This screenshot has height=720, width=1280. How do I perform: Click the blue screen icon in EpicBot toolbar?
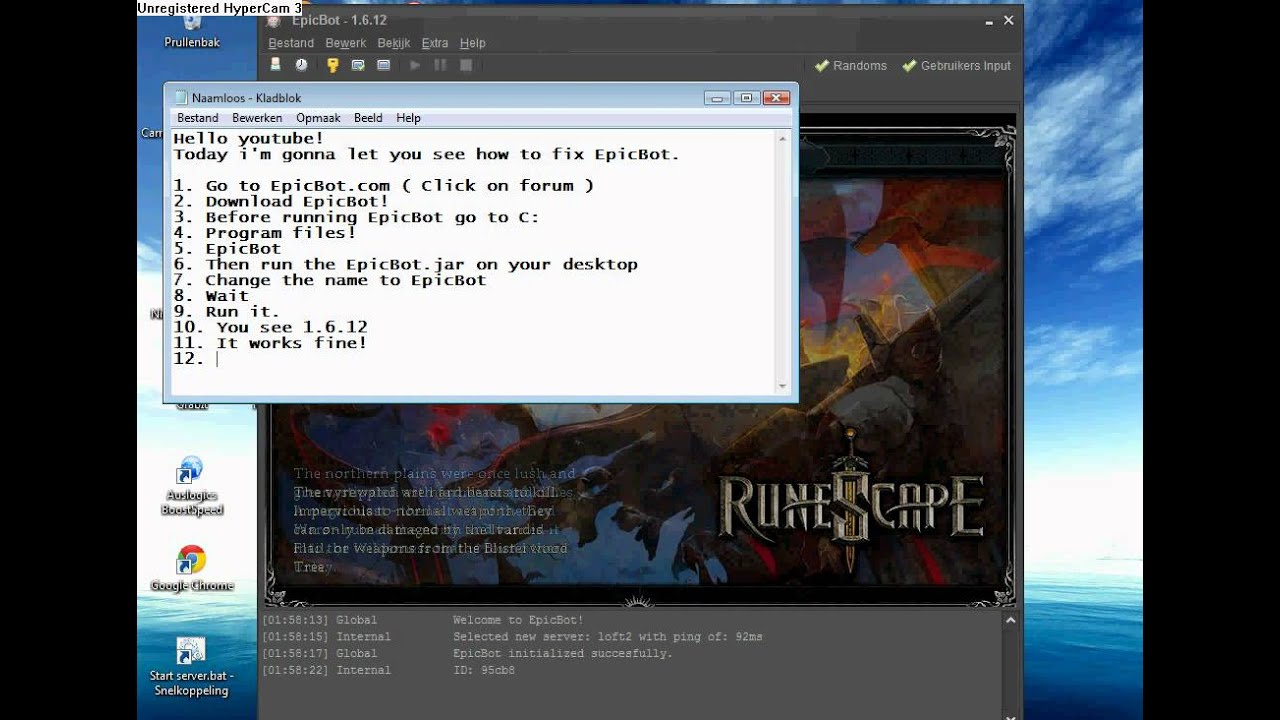click(383, 65)
